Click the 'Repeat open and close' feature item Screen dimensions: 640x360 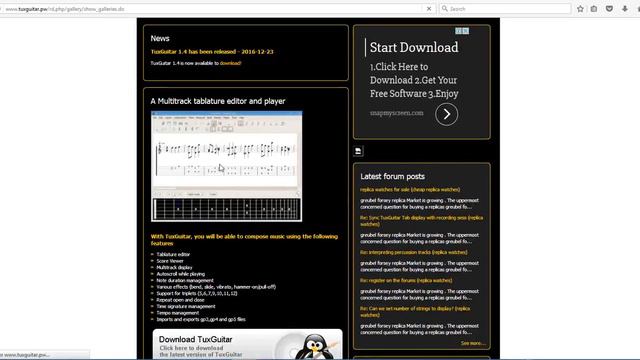click(180, 300)
